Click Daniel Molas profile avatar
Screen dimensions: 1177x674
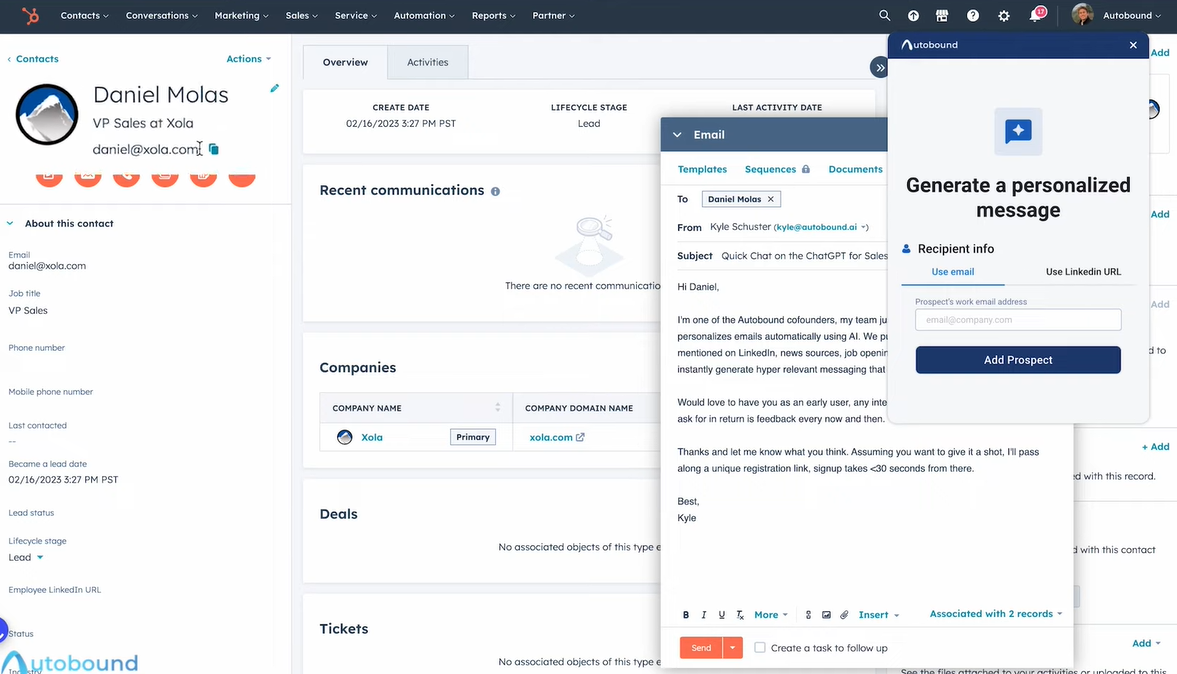pos(47,114)
